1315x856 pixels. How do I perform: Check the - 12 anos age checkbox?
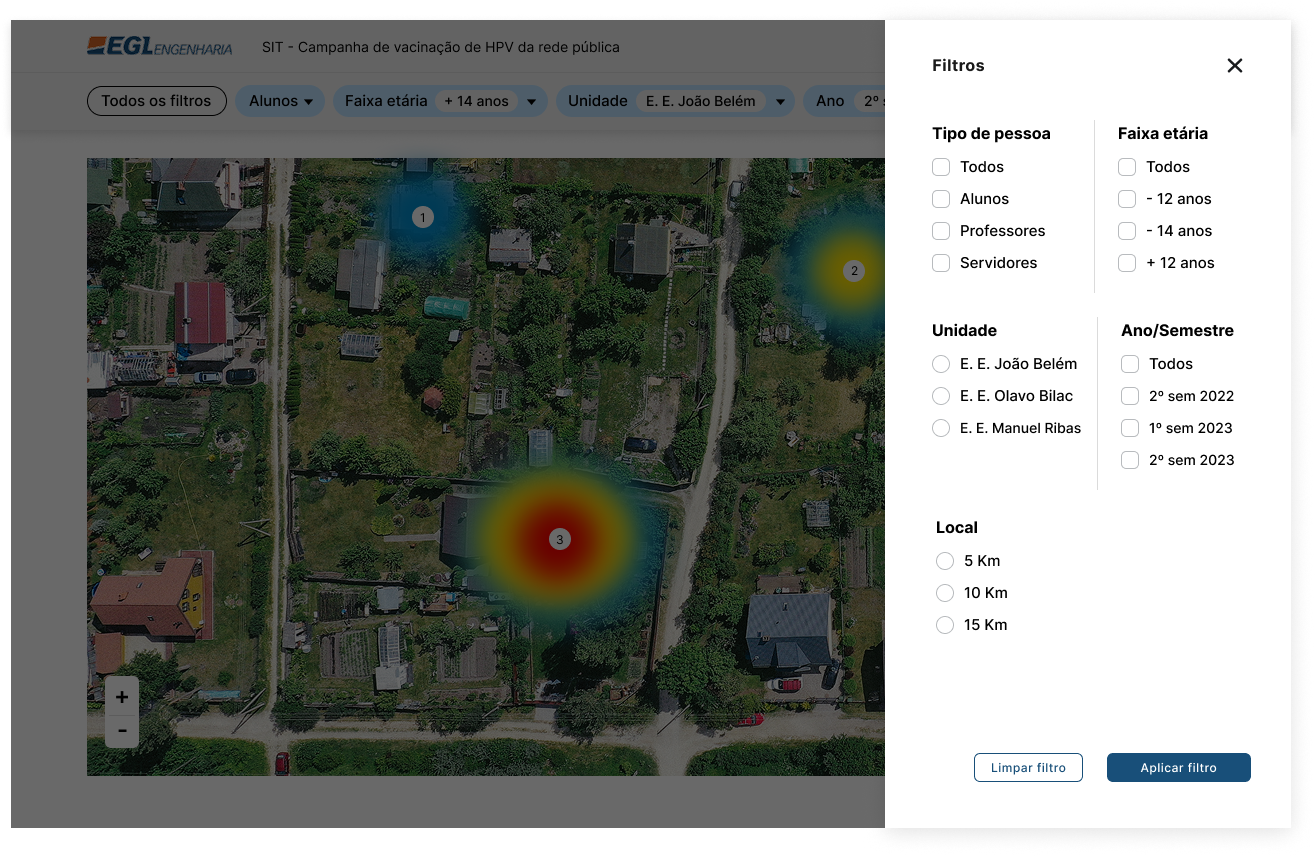coord(1127,199)
